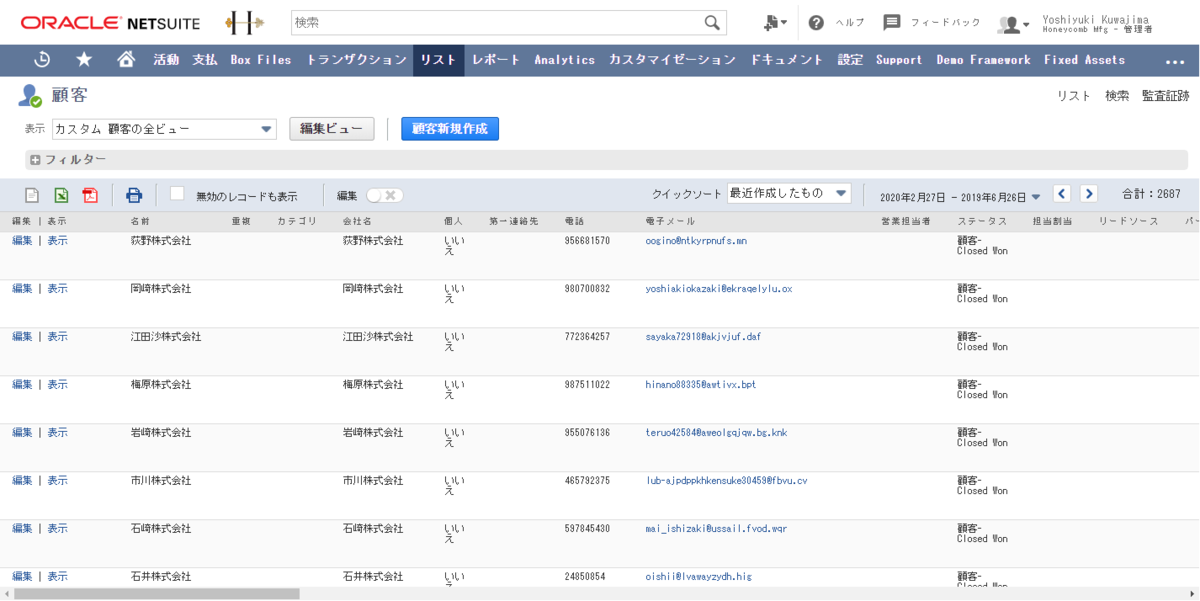1200x601 pixels.
Task: Check 無効のレコードも表示 checkbox
Action: 177,193
